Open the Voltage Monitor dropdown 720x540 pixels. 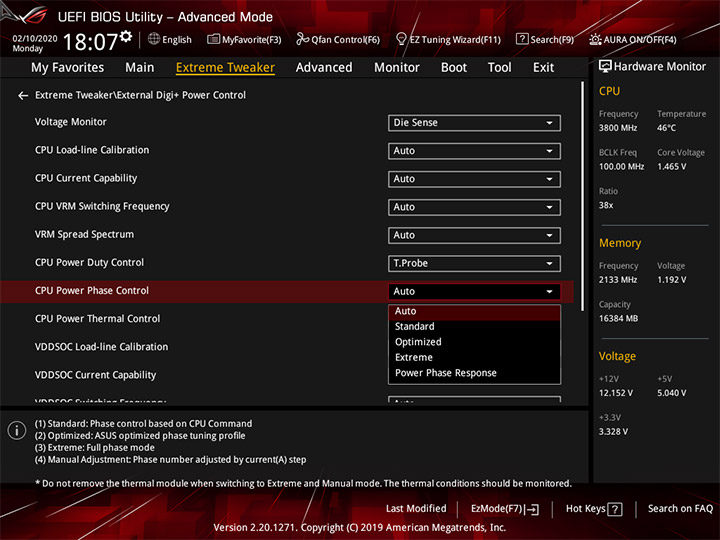pyautogui.click(x=474, y=123)
